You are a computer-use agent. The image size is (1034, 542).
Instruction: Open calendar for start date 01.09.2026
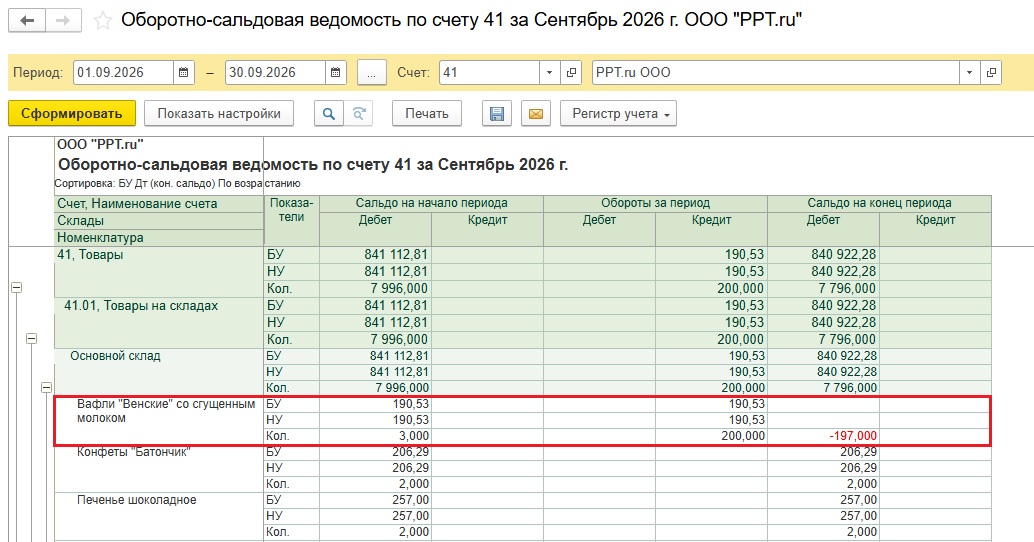[183, 73]
